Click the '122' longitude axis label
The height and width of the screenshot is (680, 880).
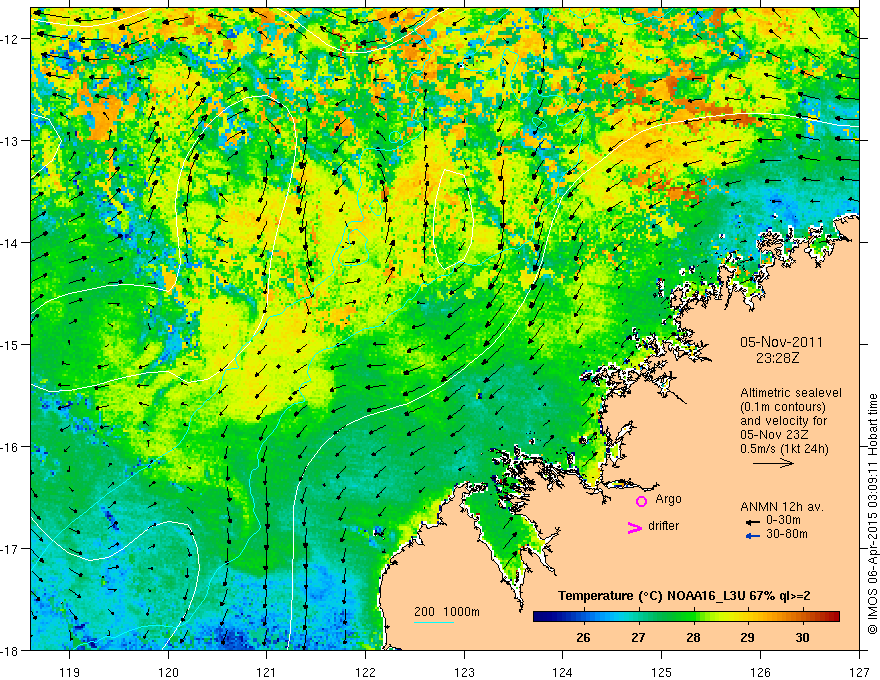(365, 672)
